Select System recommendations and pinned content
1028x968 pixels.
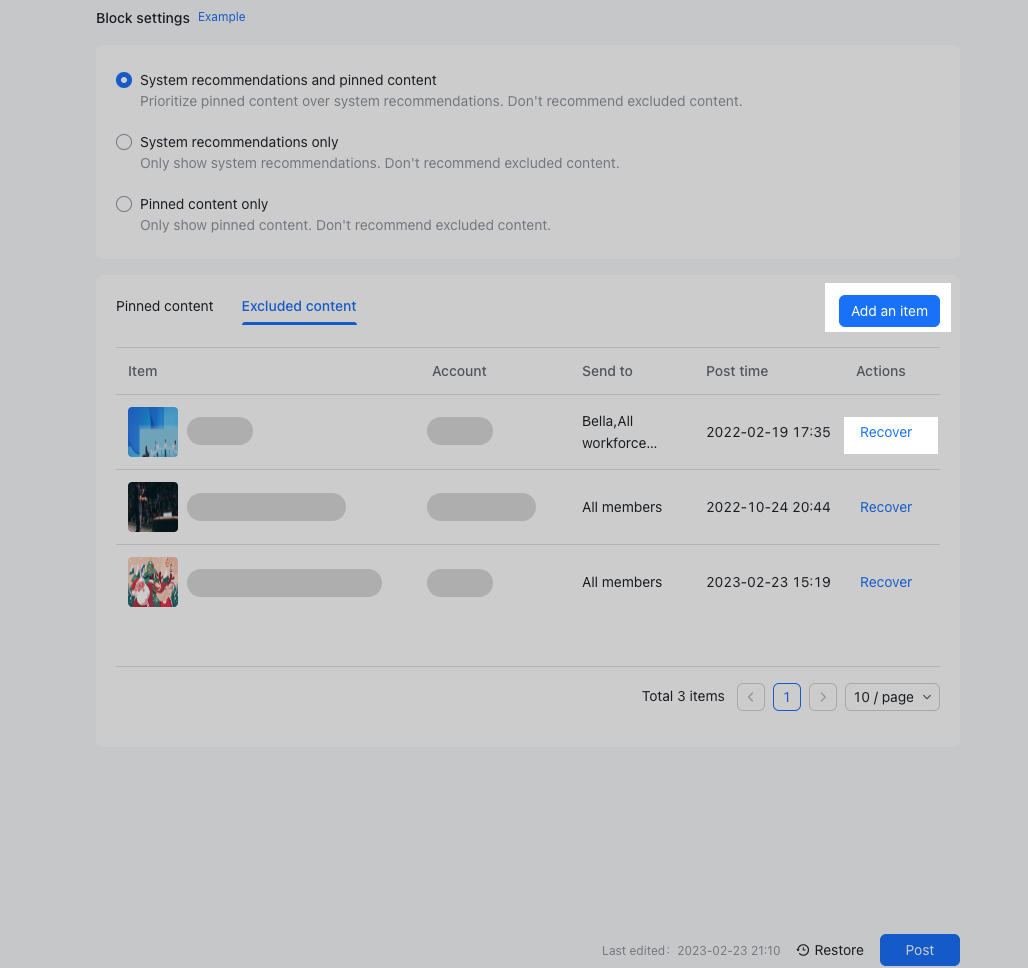click(123, 80)
